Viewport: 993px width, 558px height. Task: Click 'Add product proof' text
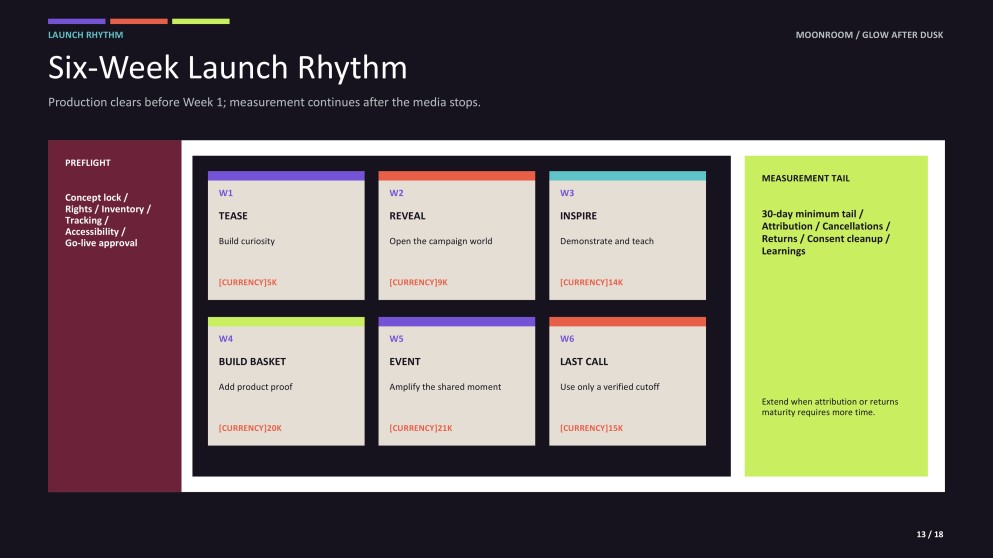tap(255, 386)
